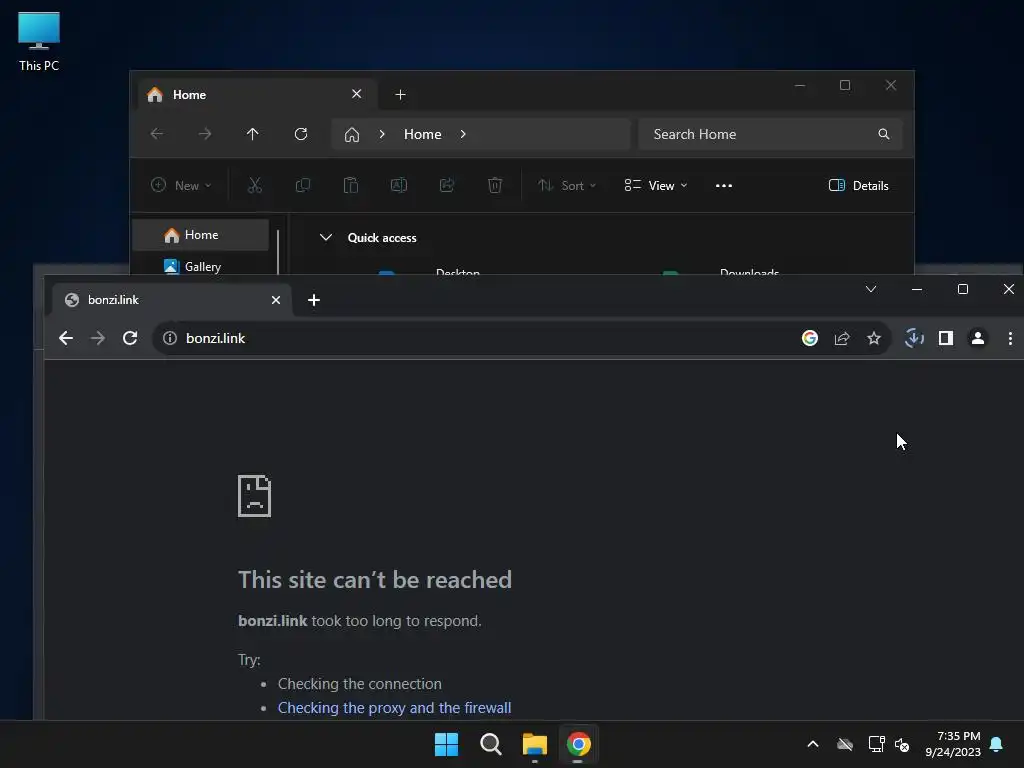
Task: Click the Share icon in Explorer toolbar
Action: [447, 185]
